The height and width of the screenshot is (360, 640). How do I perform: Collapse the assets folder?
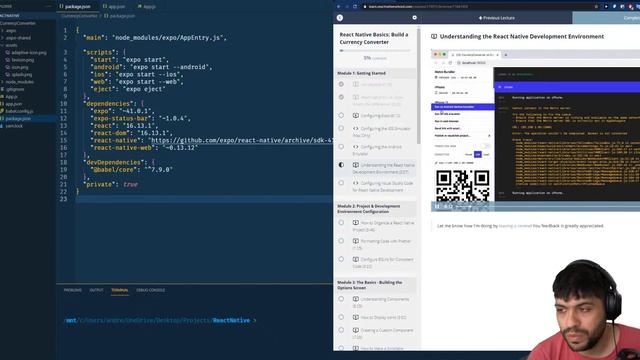tap(11, 45)
